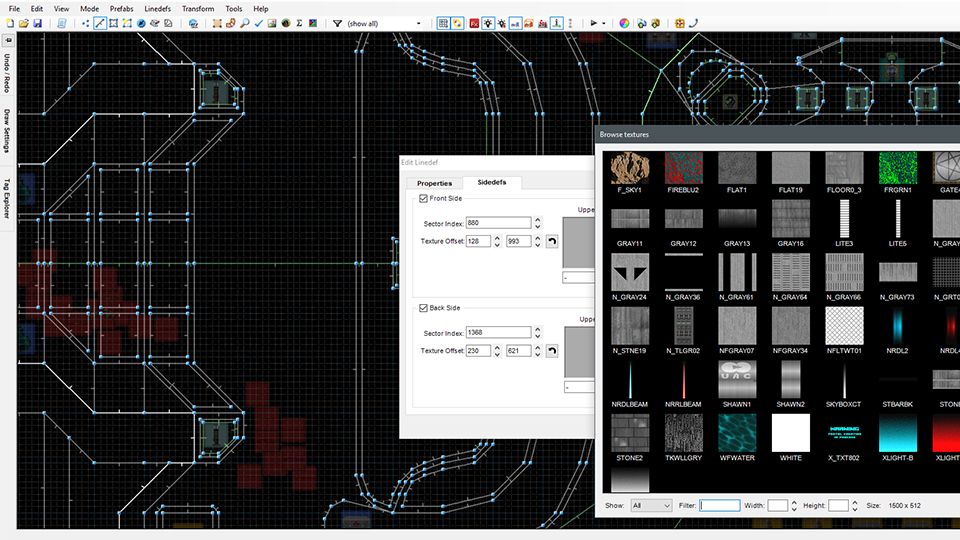Click the Test map play arrow icon
Viewport: 960px width, 540px height.
pyautogui.click(x=593, y=23)
